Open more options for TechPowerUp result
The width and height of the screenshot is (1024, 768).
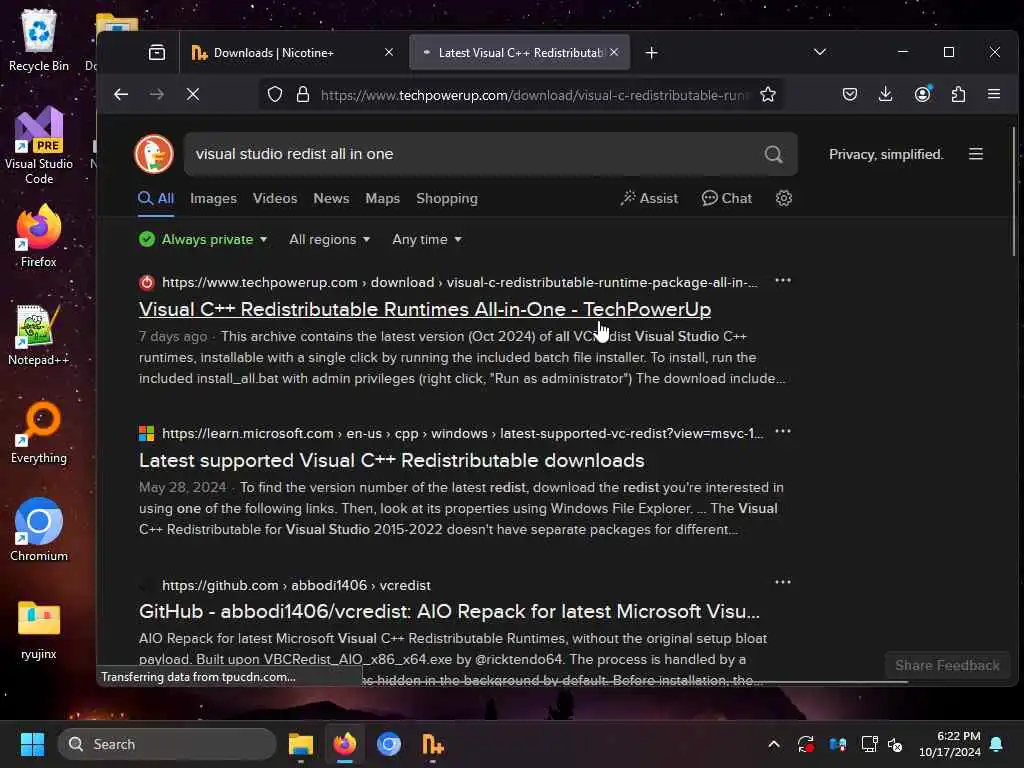click(x=782, y=281)
